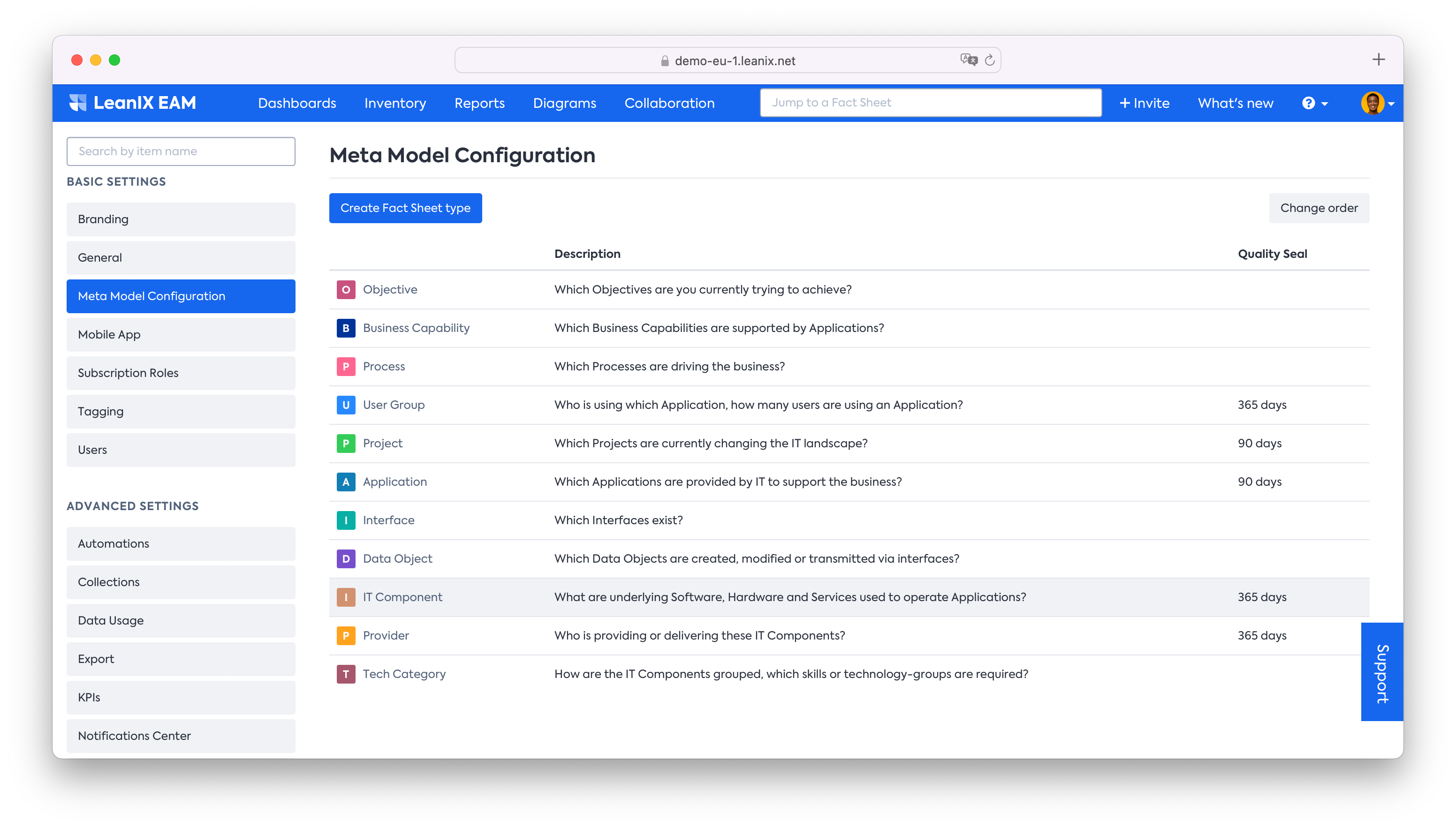Open the Application fact sheet type
The height and width of the screenshot is (828, 1456).
click(x=394, y=482)
